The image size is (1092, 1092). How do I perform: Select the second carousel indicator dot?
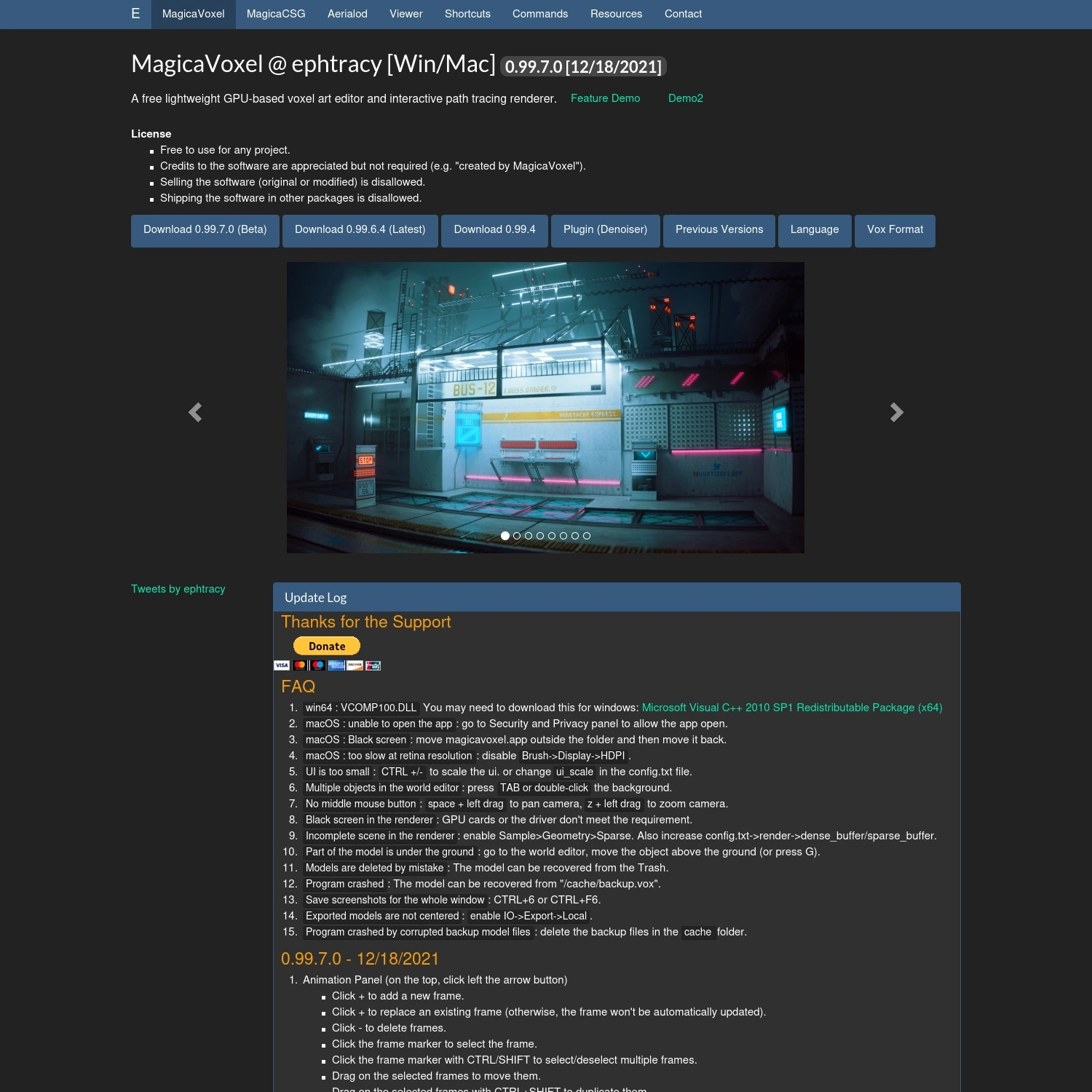click(517, 536)
